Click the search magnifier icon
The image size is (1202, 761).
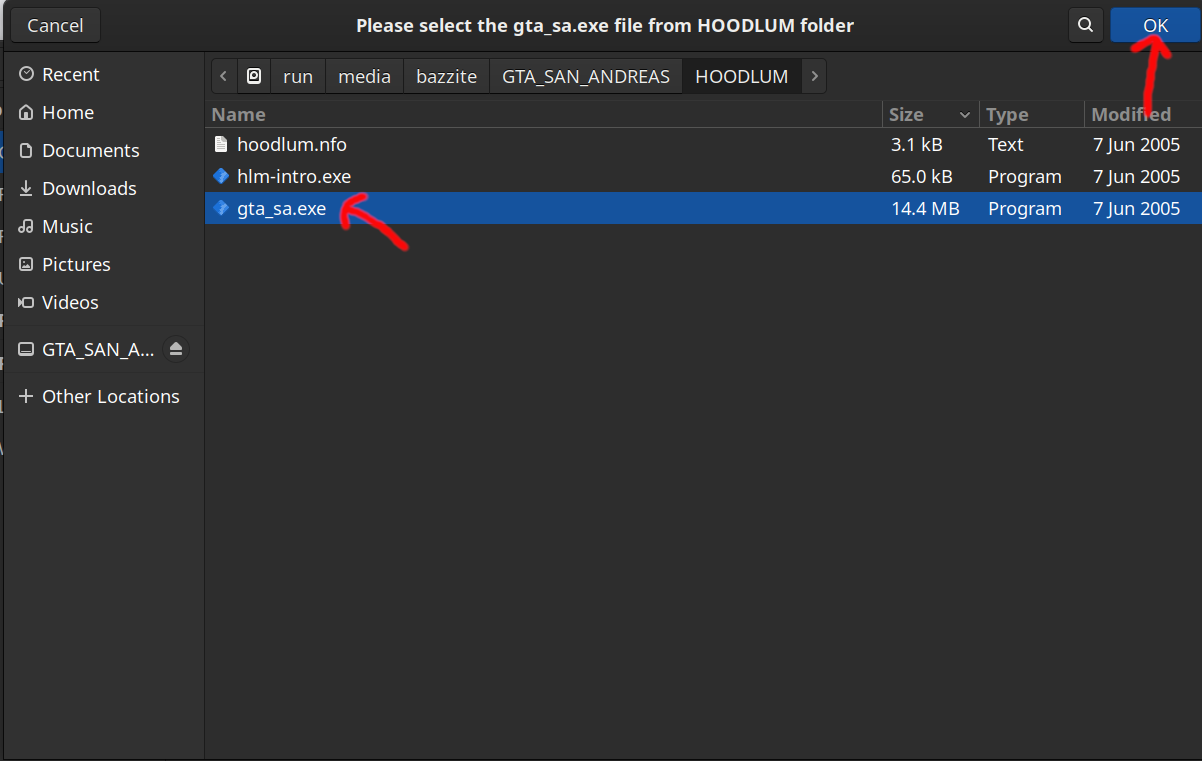pyautogui.click(x=1085, y=25)
